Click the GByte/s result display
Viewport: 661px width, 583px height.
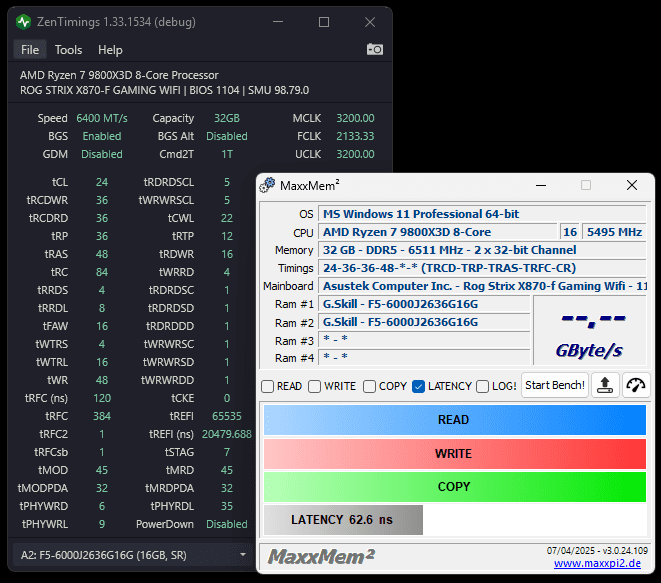tap(590, 331)
